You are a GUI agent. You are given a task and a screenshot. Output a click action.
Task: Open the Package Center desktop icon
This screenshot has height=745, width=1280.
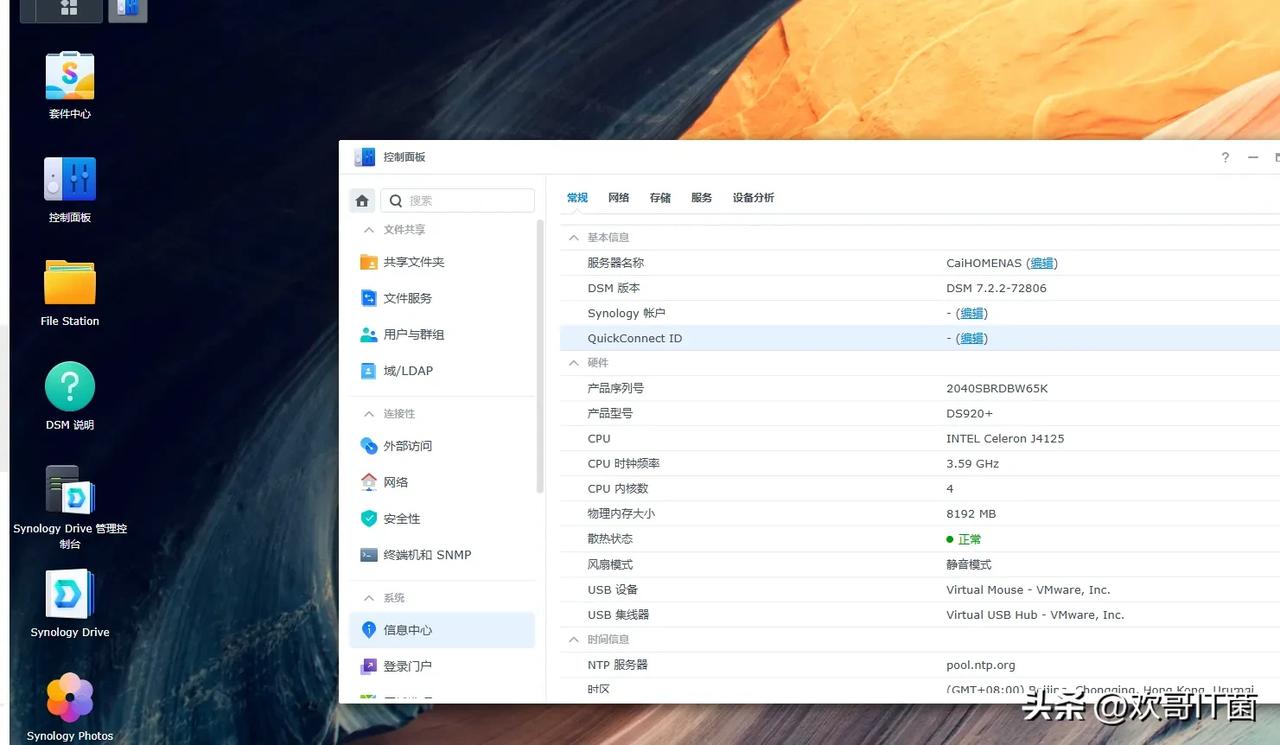click(x=70, y=77)
